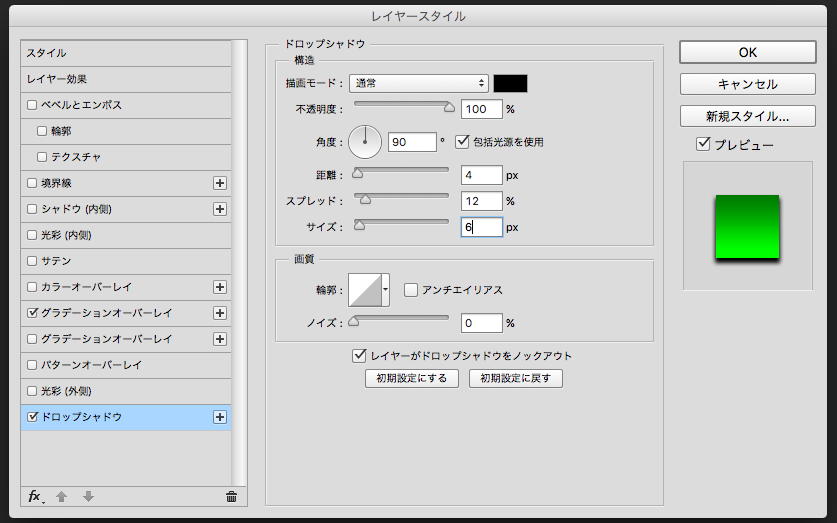
Task: Click the ノイズ slider handle
Action: 353,321
